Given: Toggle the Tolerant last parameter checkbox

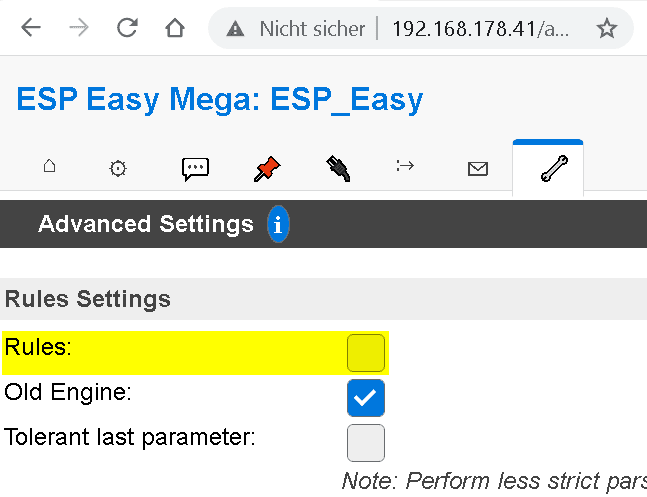Looking at the screenshot, I should [x=365, y=442].
